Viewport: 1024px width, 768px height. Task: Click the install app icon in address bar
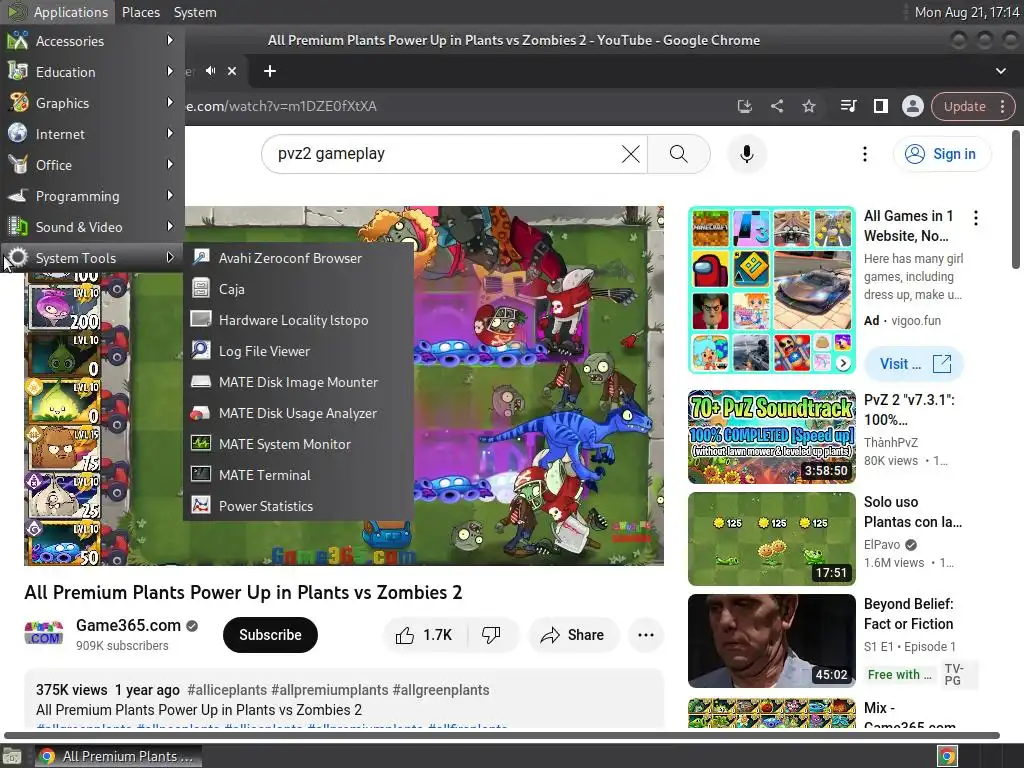click(744, 106)
